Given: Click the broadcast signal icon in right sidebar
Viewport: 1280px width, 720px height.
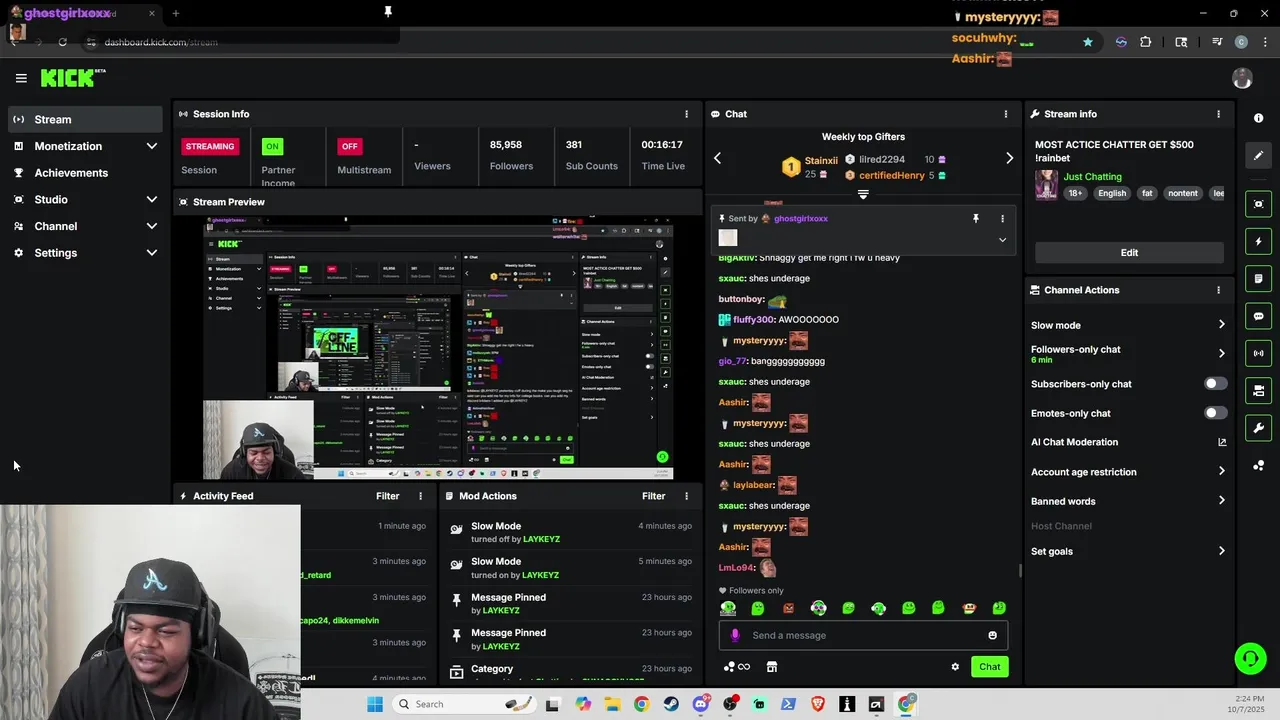Looking at the screenshot, I should tap(1258, 353).
